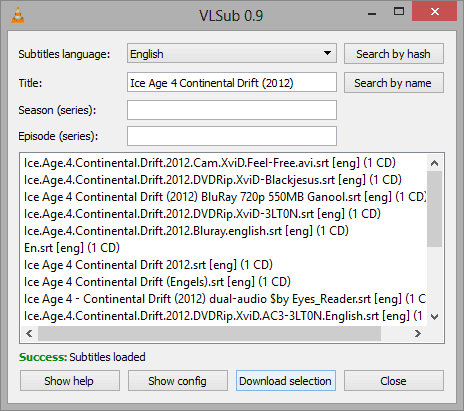Select the En.srt [eng] entry
The height and width of the screenshot is (411, 464).
[x=72, y=248]
